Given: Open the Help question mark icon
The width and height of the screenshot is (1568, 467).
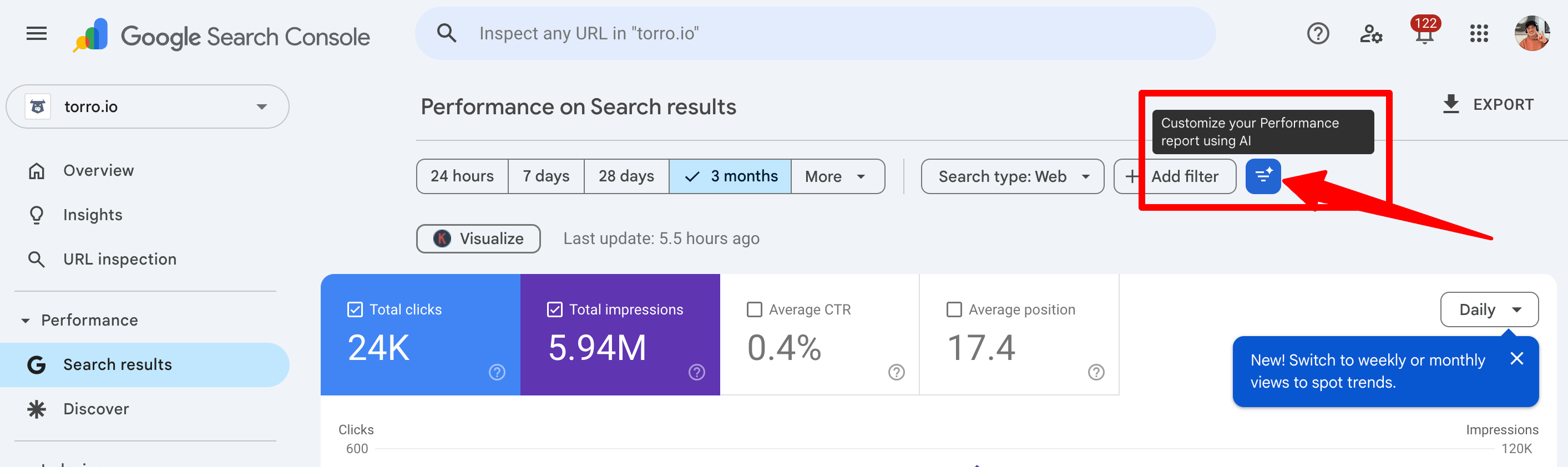Looking at the screenshot, I should point(1318,33).
